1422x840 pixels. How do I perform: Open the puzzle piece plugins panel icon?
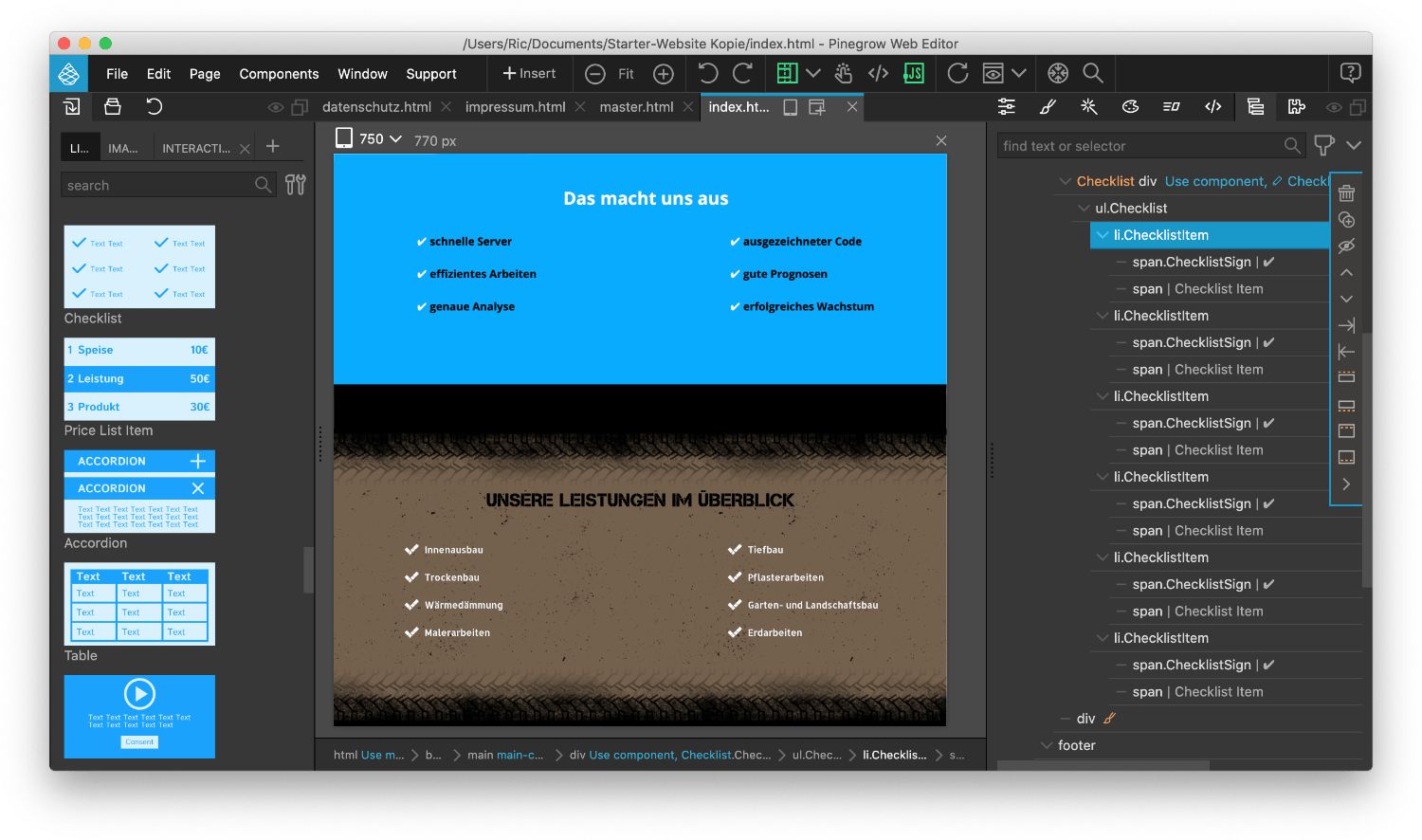click(x=1297, y=107)
